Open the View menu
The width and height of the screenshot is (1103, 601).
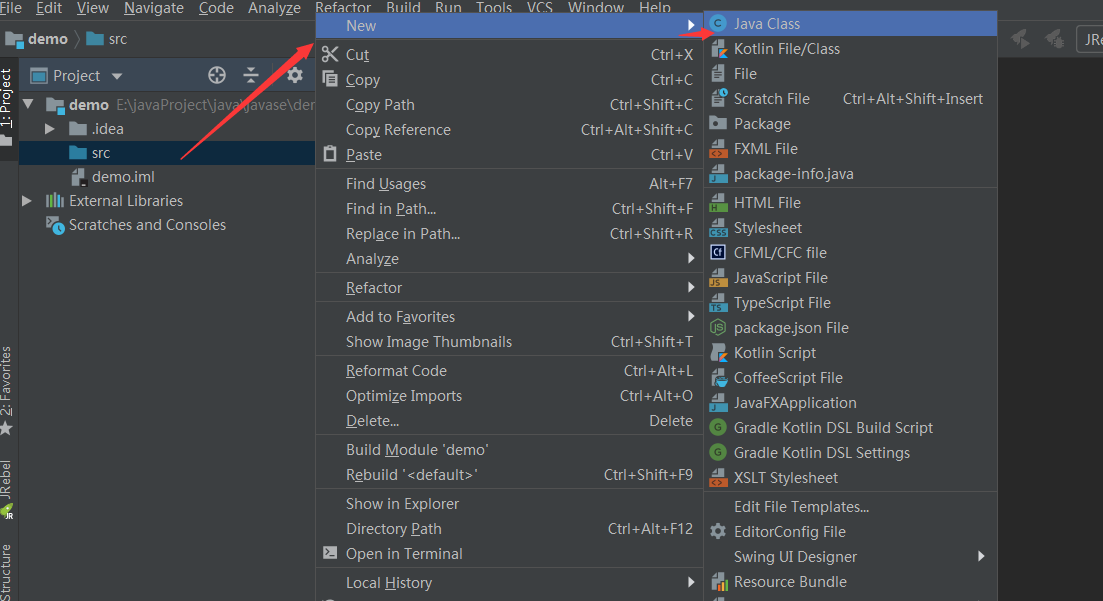92,8
